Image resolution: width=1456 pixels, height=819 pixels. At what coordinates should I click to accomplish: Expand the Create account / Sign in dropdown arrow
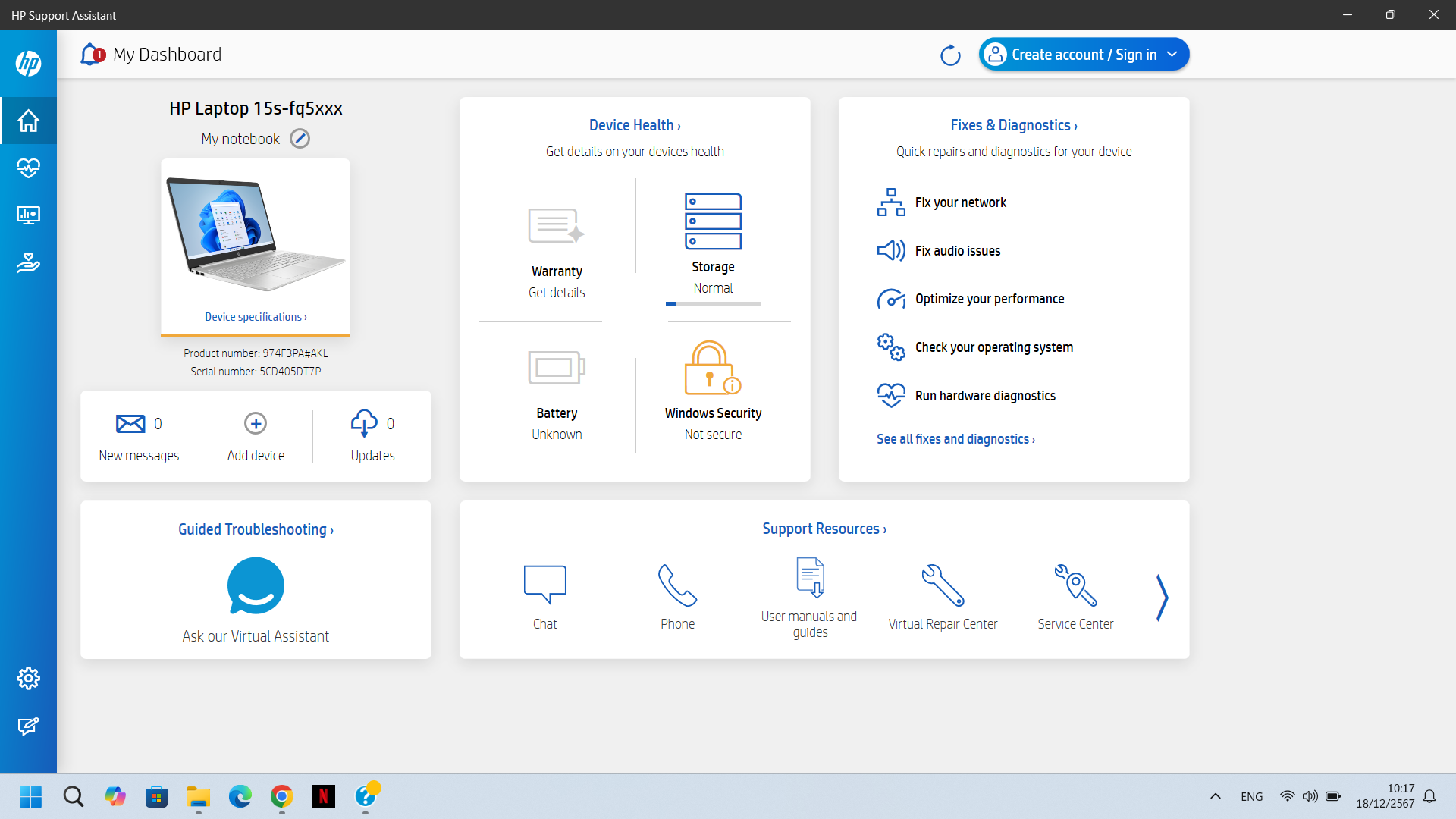(1172, 55)
